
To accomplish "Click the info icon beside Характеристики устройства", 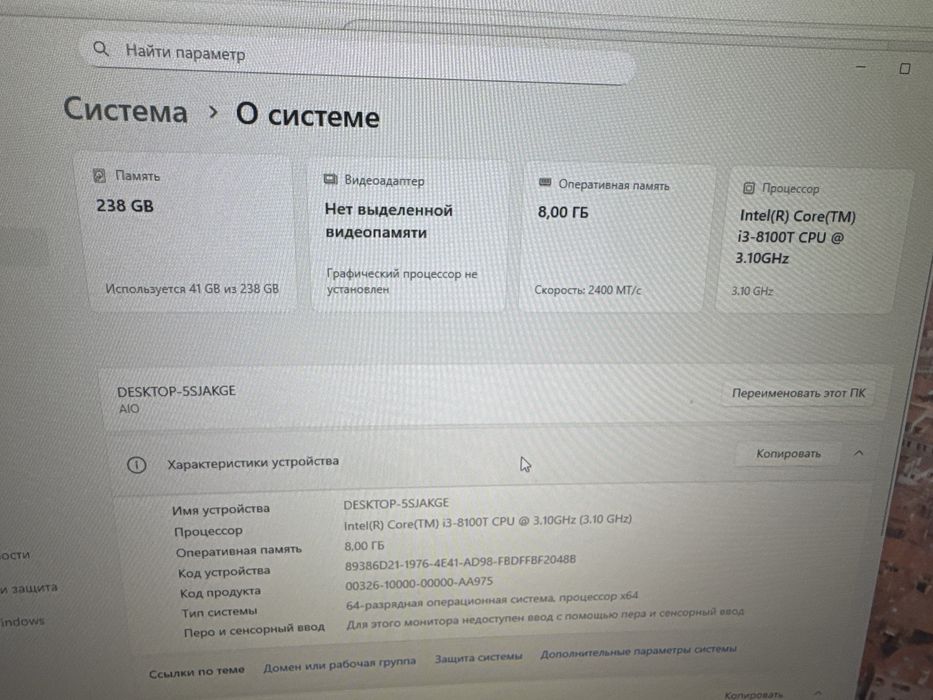I will tap(136, 464).
